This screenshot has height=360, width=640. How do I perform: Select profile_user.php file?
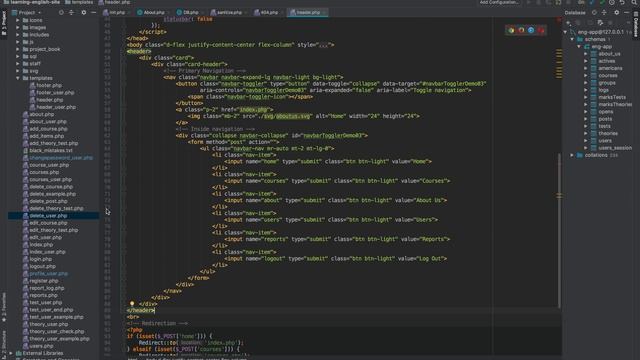click(49, 273)
